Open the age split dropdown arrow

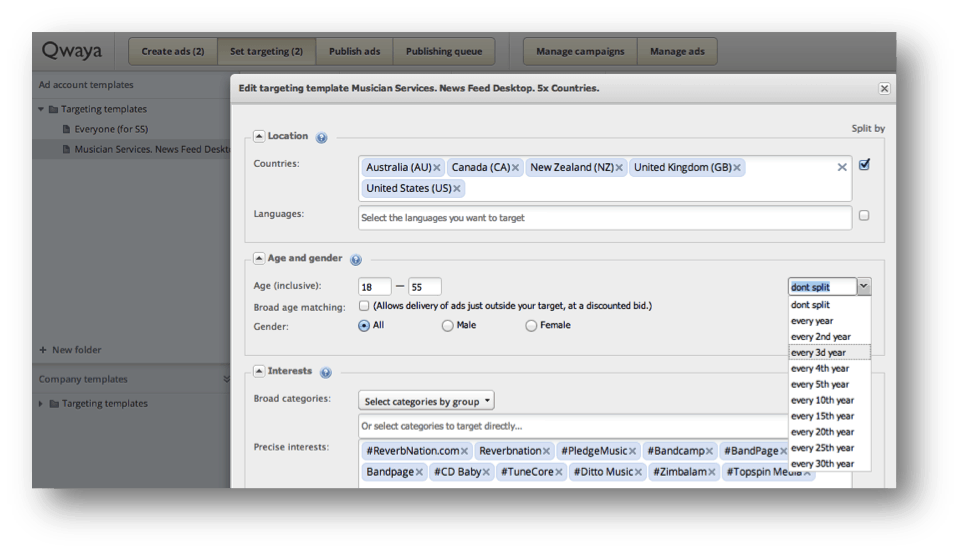pyautogui.click(x=864, y=286)
